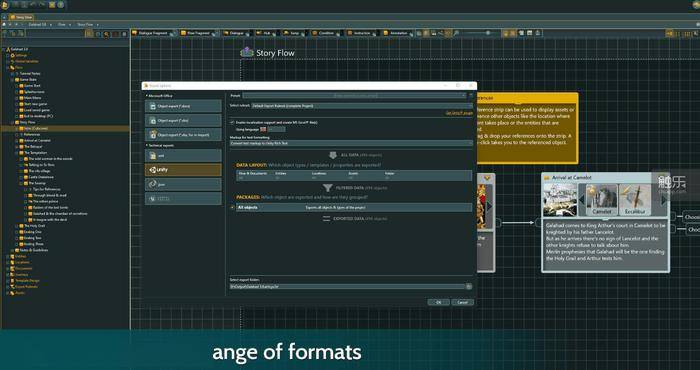Image resolution: width=700 pixels, height=370 pixels.
Task: Click the search icon in navigator toolbar
Action: point(106,34)
